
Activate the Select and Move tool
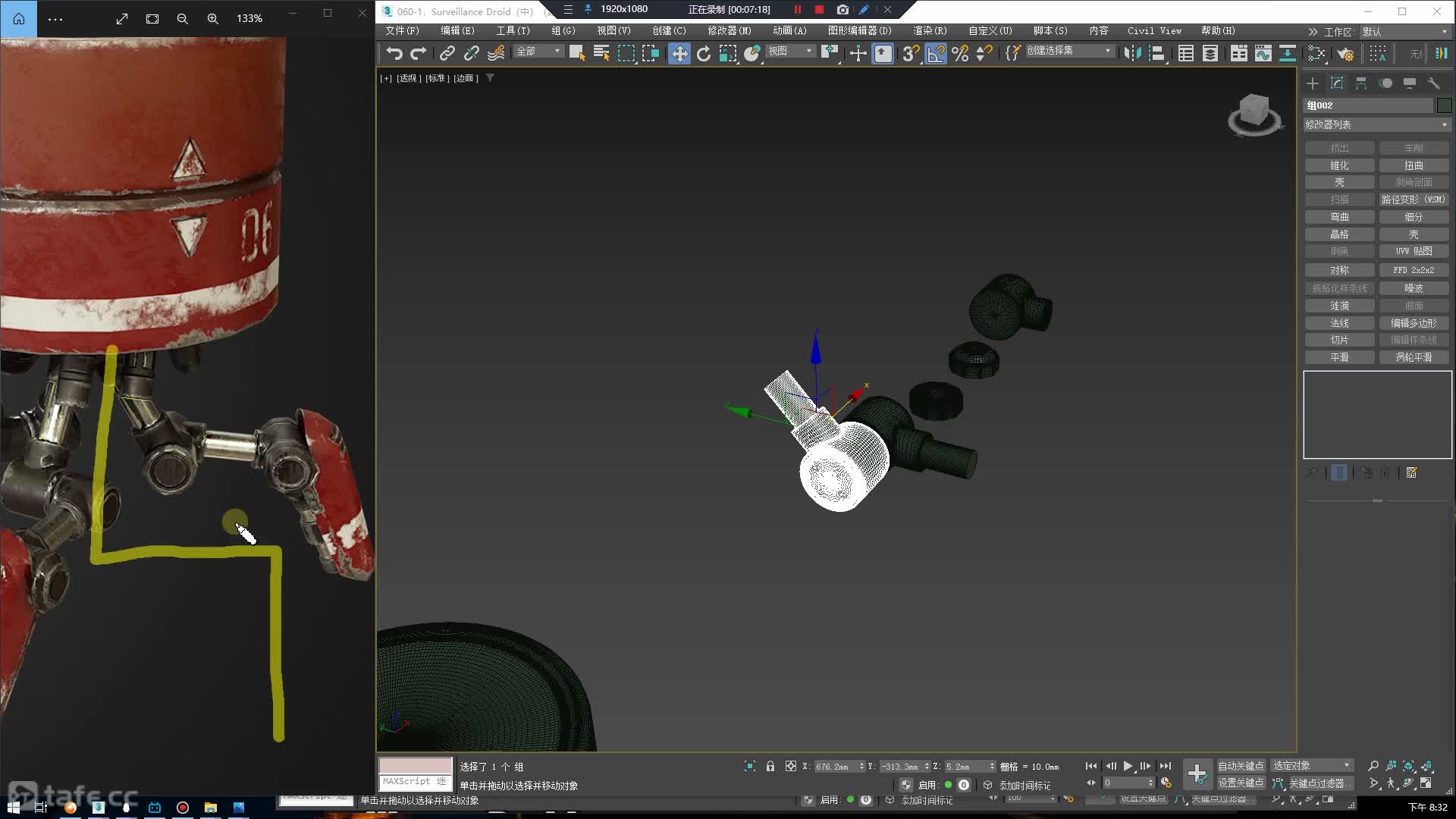[679, 53]
